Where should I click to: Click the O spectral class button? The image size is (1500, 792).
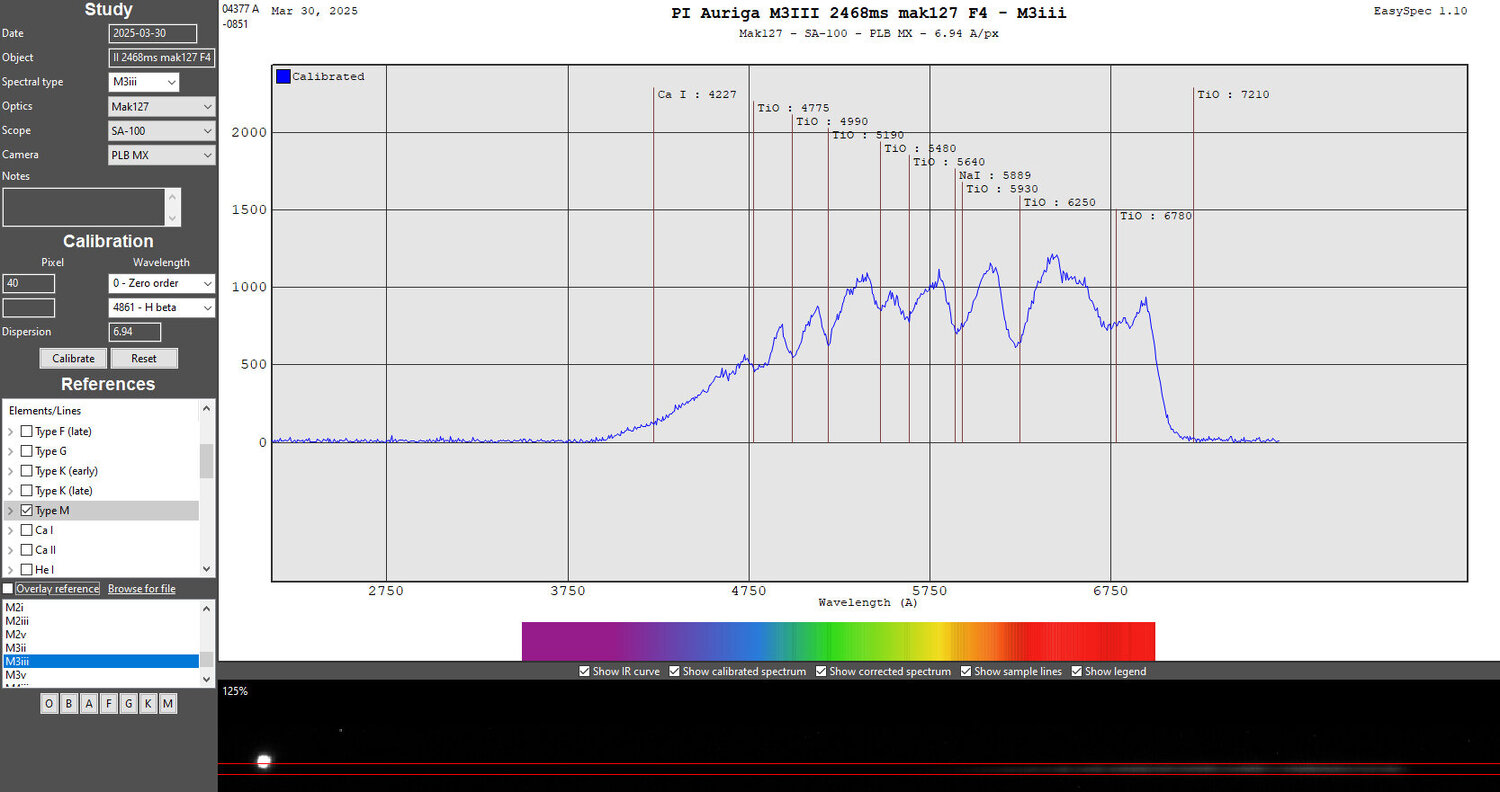pyautogui.click(x=50, y=704)
